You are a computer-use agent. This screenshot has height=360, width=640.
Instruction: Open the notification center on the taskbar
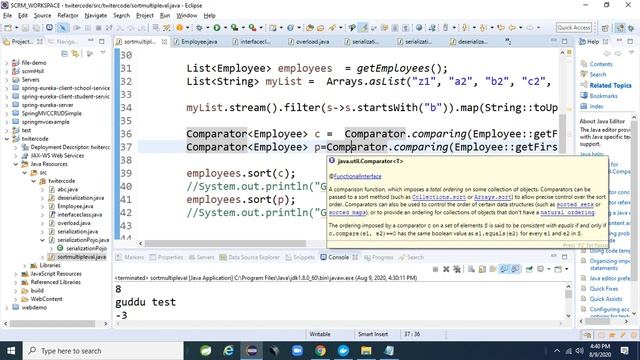coord(624,351)
